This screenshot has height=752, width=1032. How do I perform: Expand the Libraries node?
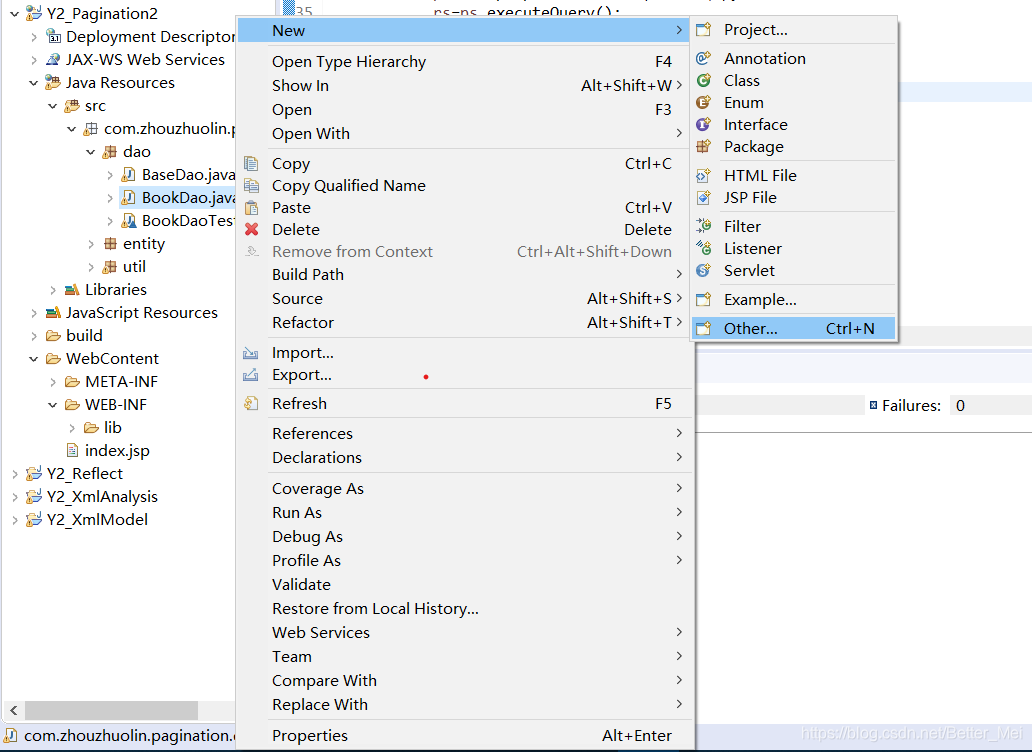(53, 290)
